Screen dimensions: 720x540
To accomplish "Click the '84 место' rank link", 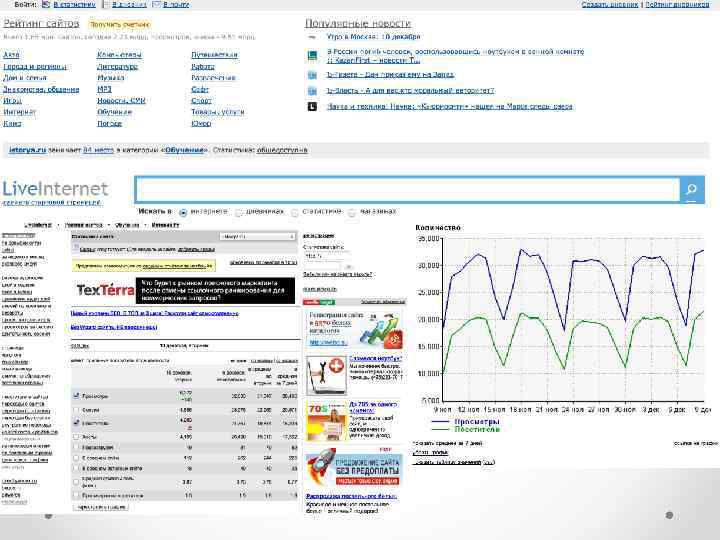I will point(98,150).
